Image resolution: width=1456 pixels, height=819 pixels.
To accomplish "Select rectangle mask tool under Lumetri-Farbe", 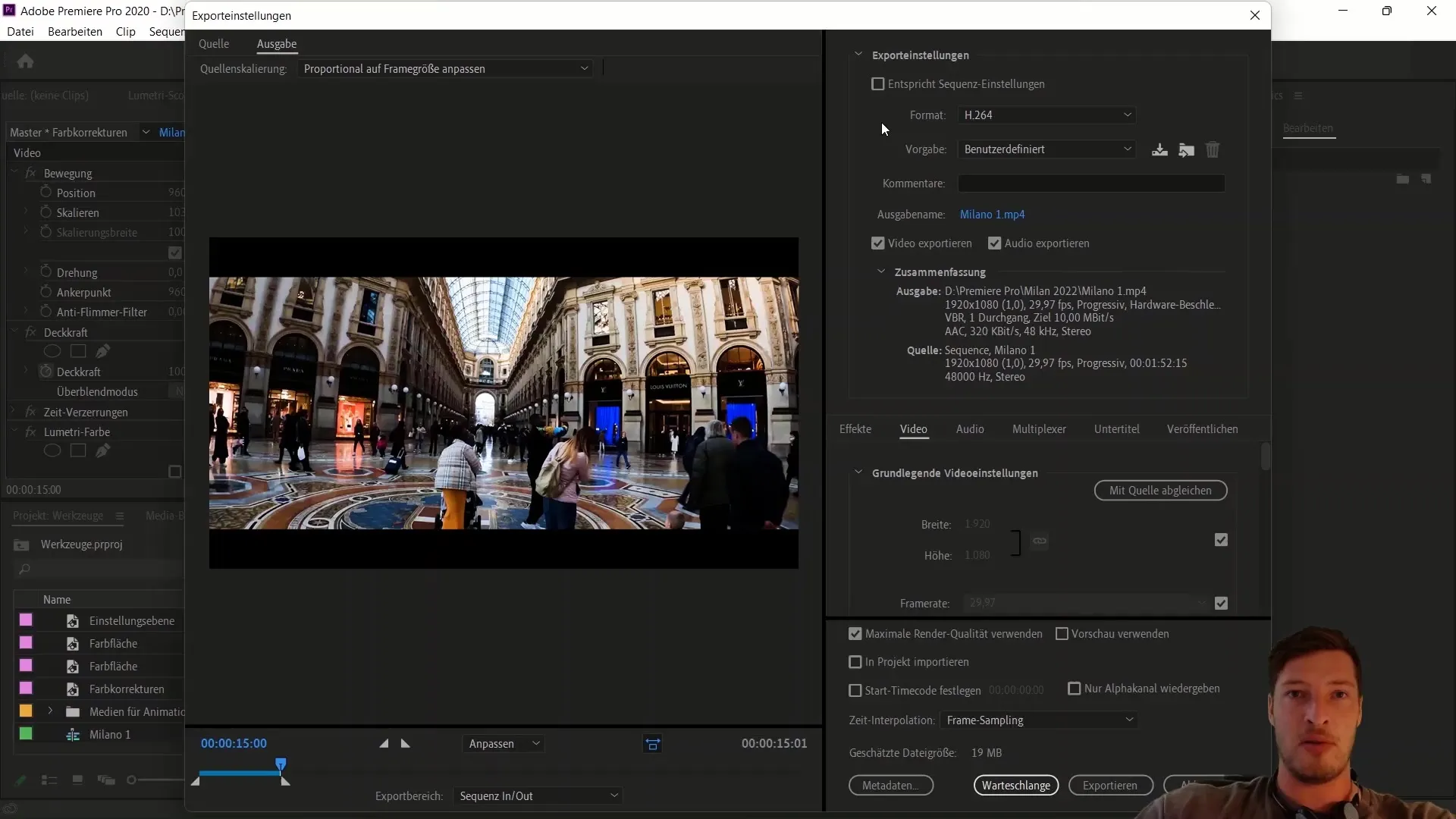I will point(78,450).
